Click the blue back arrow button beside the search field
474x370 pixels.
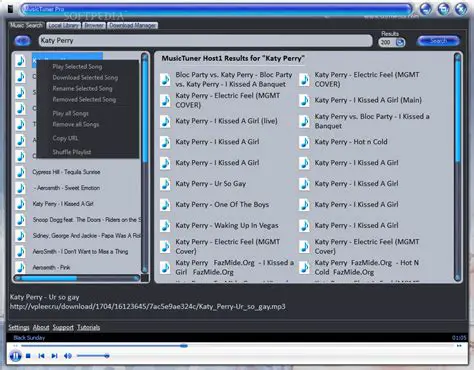tap(23, 41)
